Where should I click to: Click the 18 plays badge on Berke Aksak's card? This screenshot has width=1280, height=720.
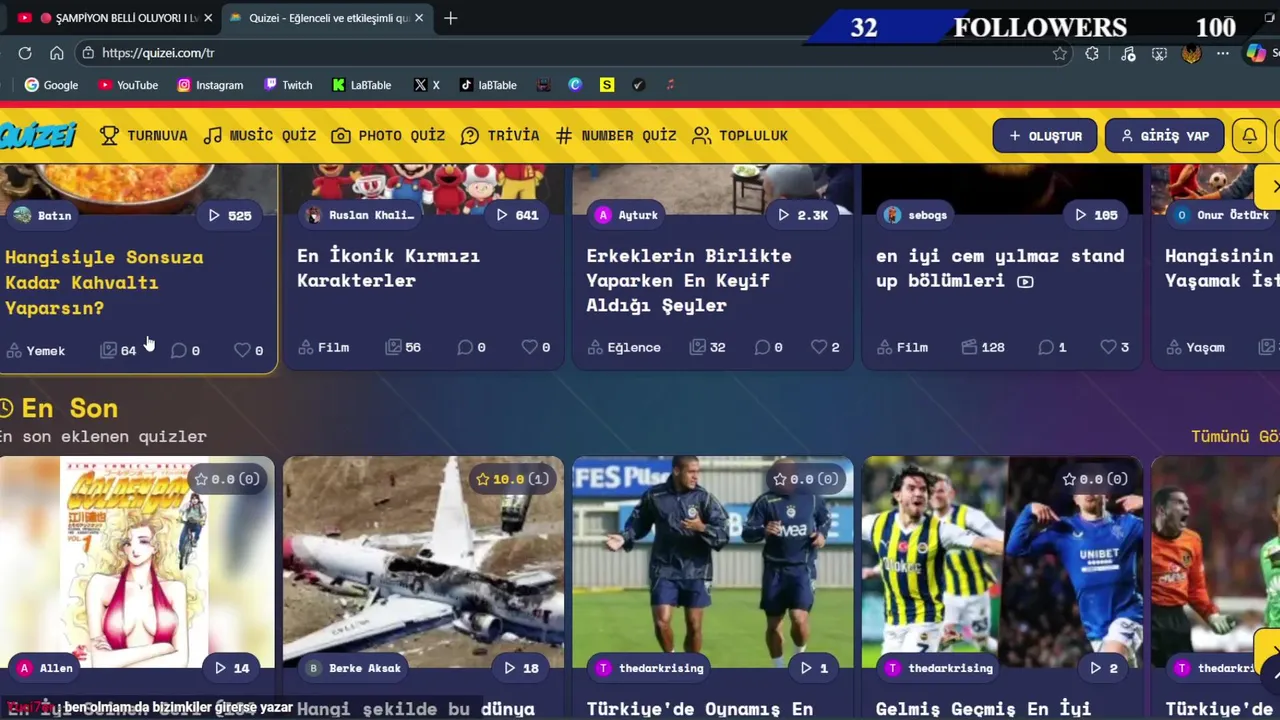tap(521, 668)
